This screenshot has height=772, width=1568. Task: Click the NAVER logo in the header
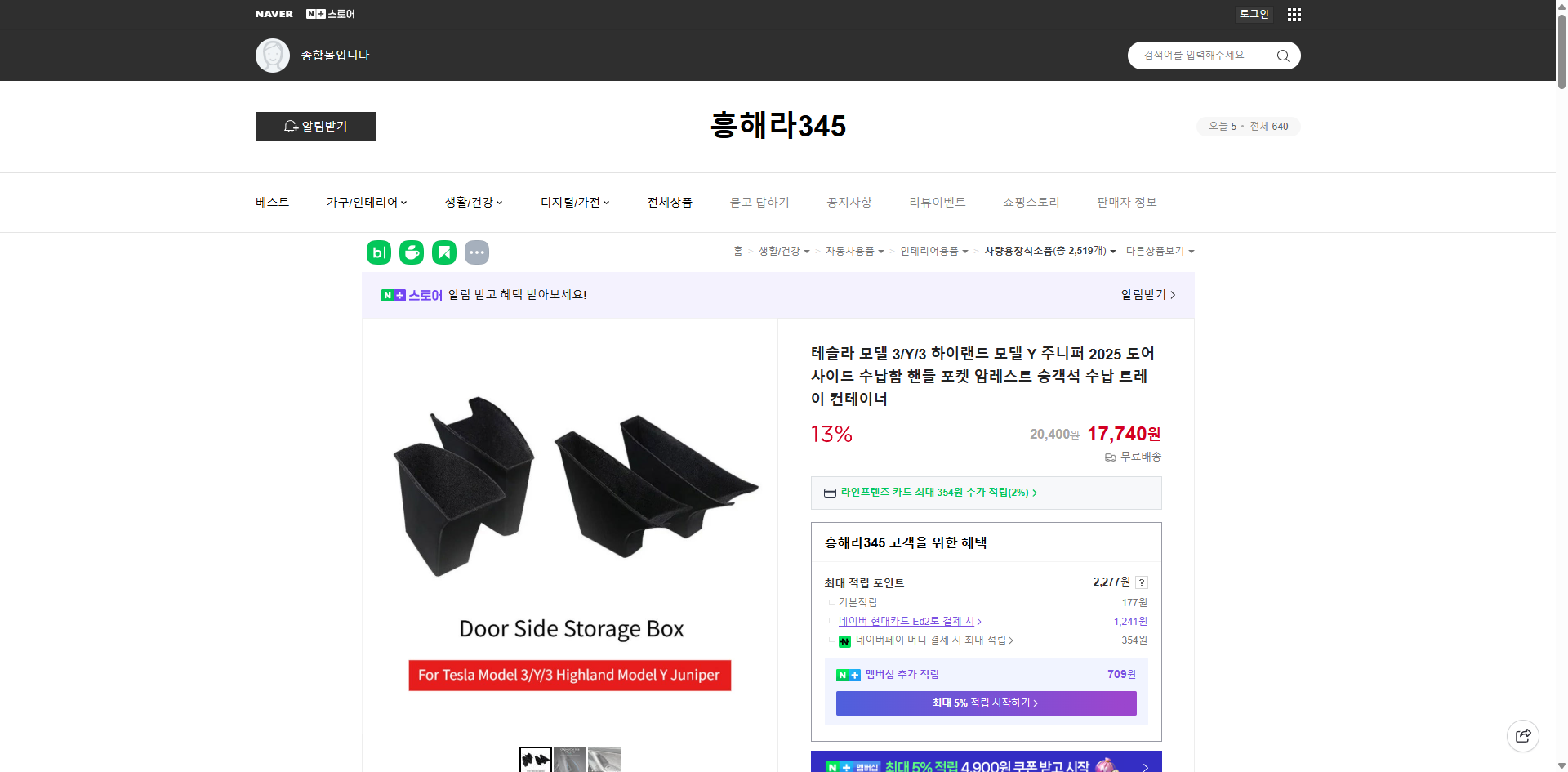click(274, 13)
